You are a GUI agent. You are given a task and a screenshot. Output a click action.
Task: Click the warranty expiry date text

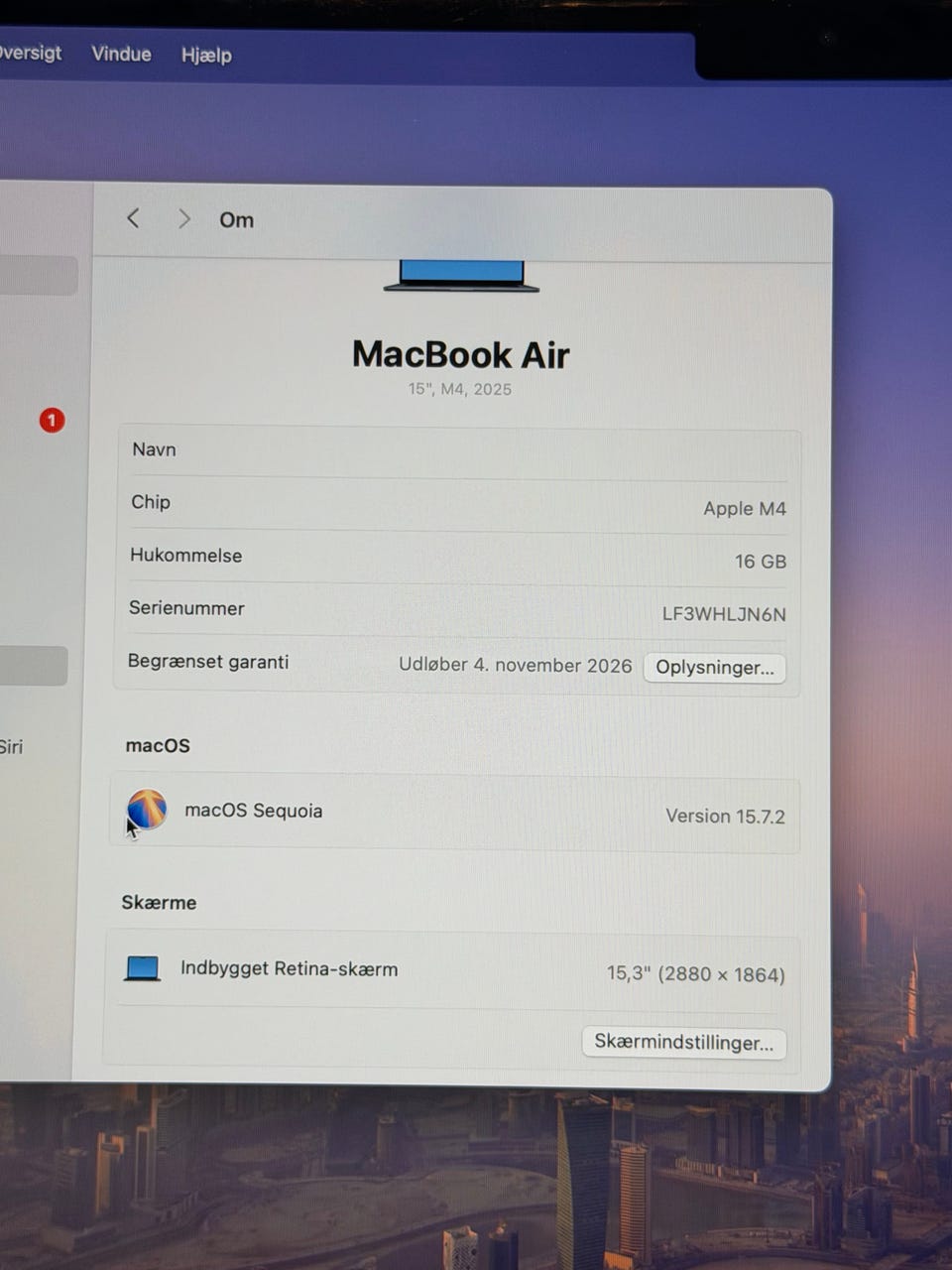click(x=515, y=665)
